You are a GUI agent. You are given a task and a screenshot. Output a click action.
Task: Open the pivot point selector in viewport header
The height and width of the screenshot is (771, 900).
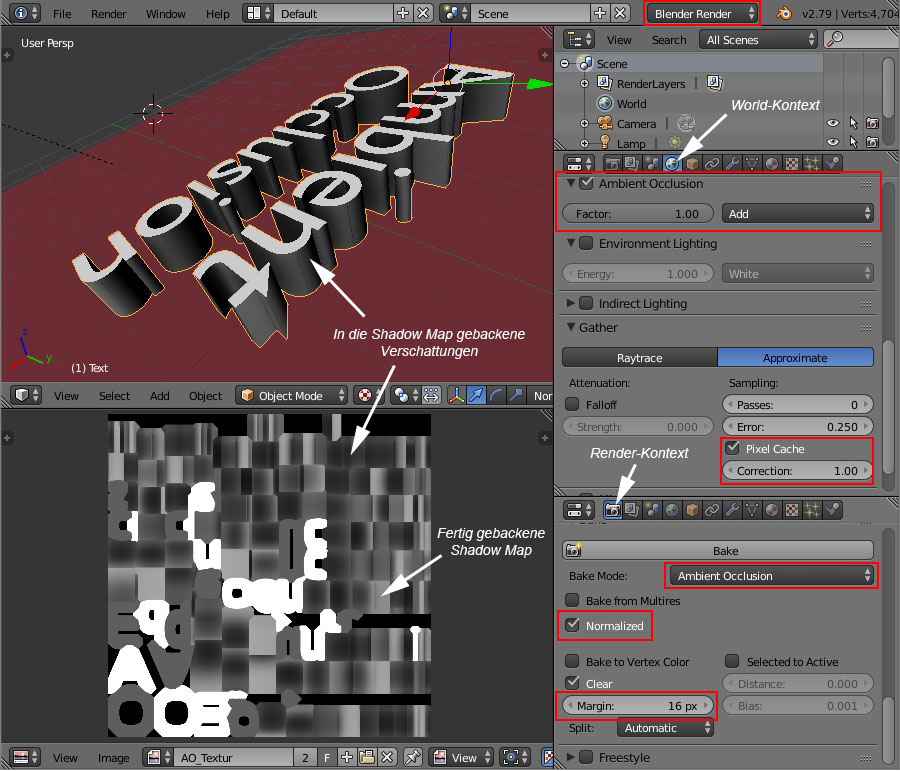[405, 396]
